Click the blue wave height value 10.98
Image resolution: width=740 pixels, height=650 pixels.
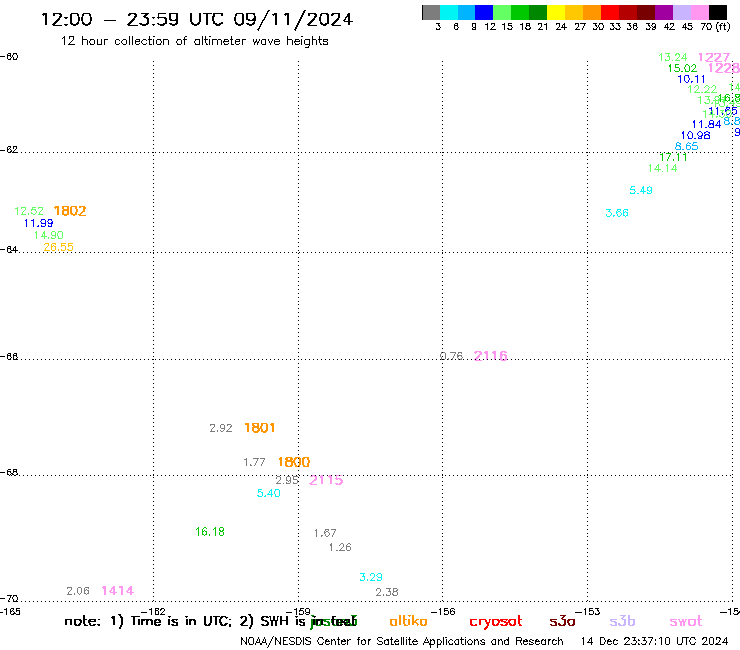[x=695, y=135]
